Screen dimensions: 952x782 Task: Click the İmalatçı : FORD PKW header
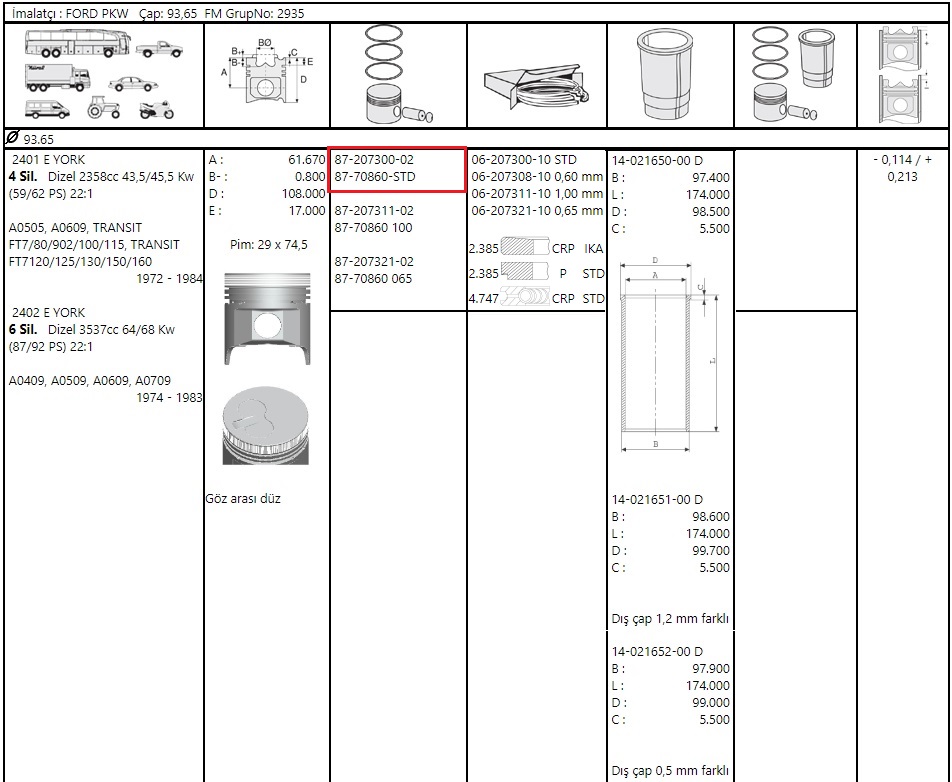70,13
